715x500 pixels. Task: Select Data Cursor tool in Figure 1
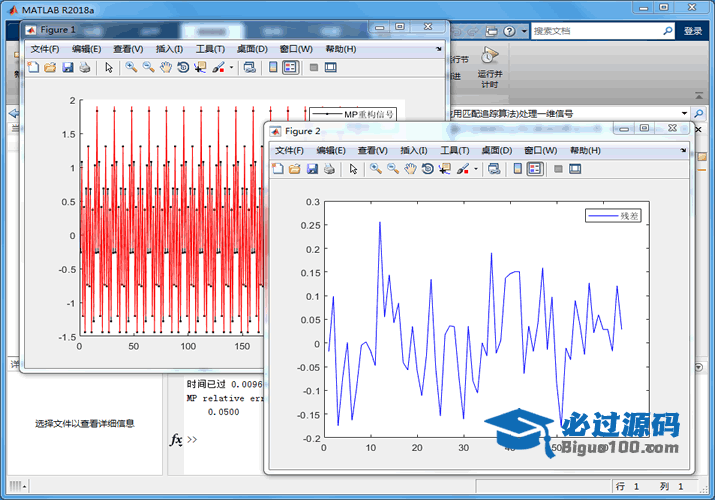tap(200, 67)
